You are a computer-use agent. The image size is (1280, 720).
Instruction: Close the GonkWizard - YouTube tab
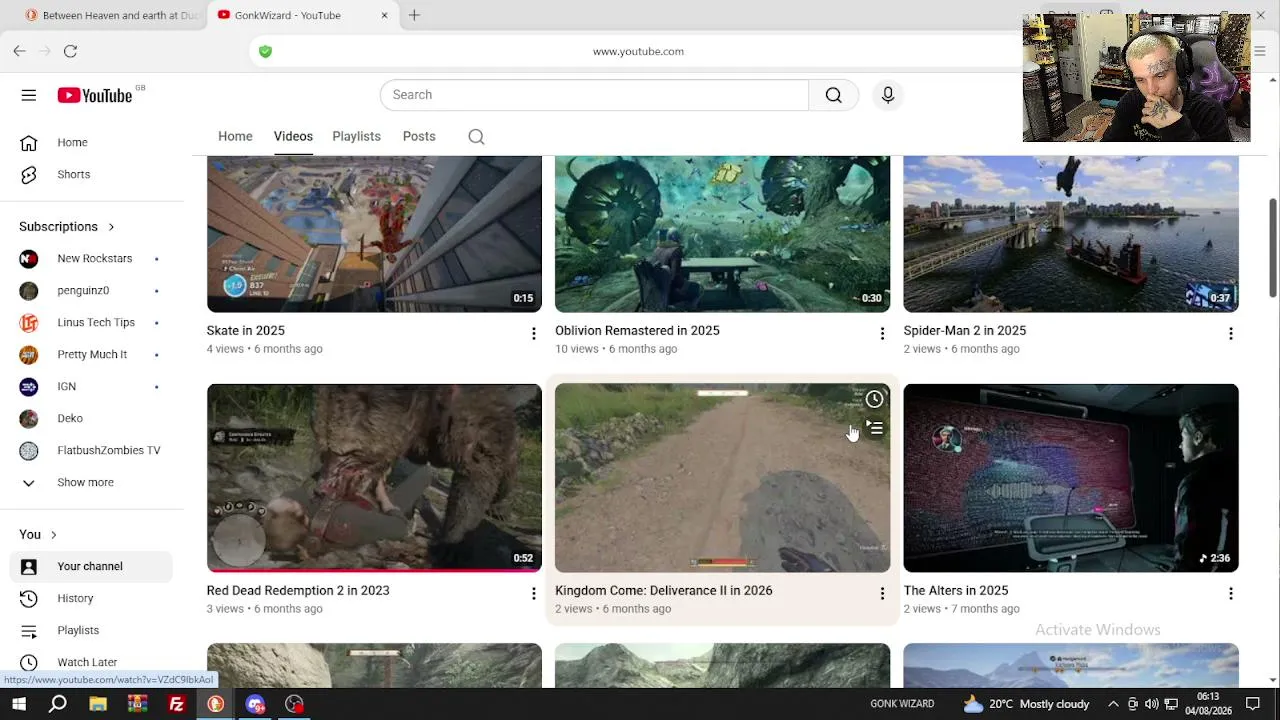pyautogui.click(x=384, y=15)
